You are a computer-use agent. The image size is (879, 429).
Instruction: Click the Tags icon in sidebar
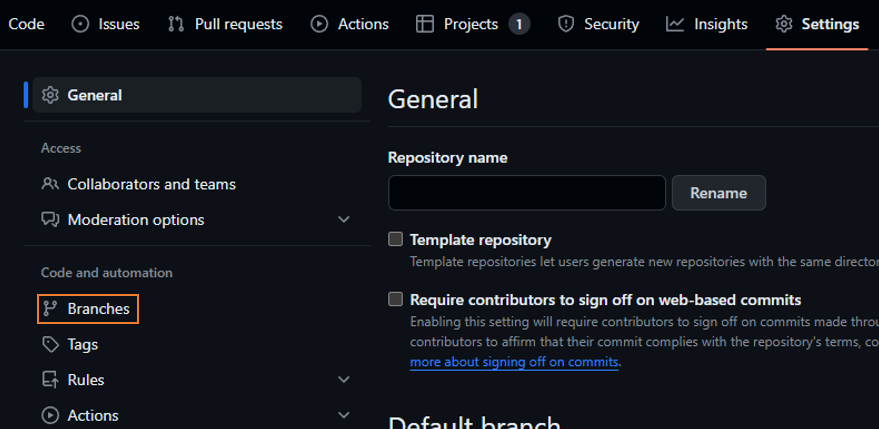coord(50,344)
